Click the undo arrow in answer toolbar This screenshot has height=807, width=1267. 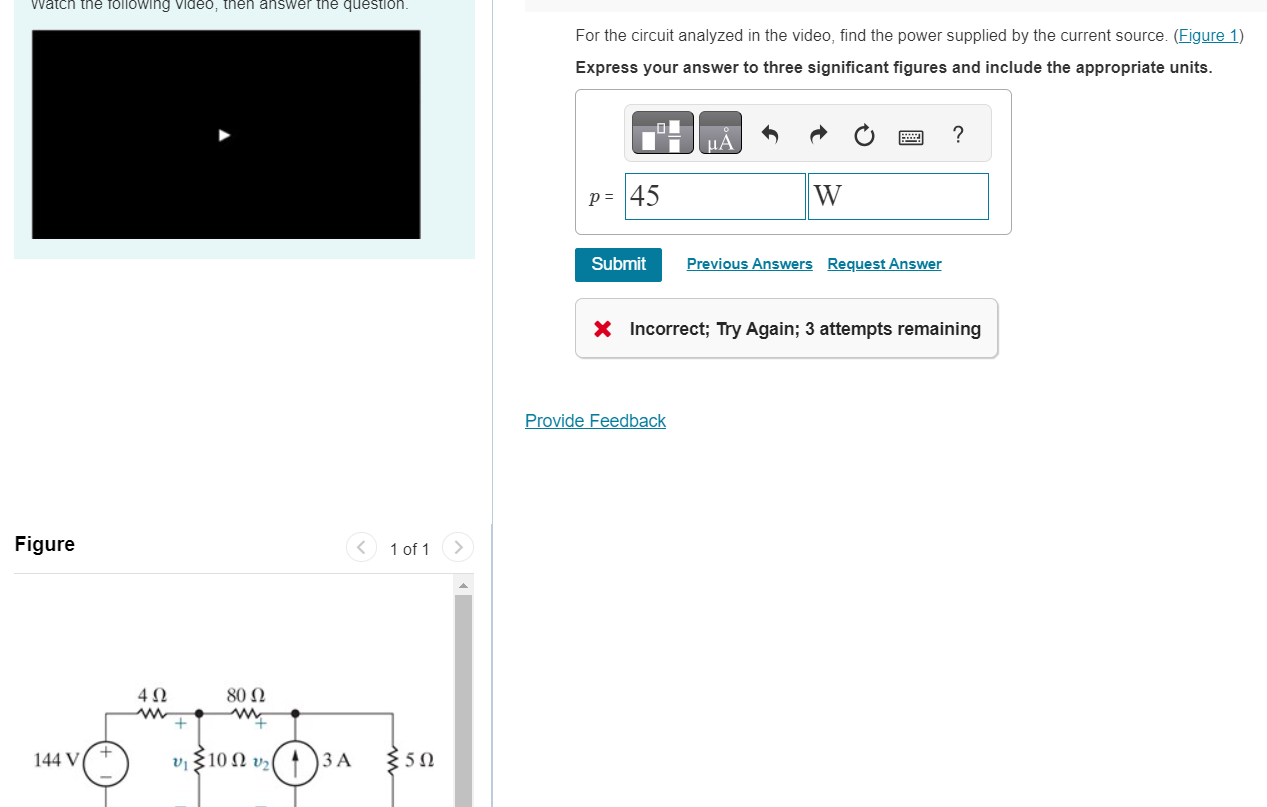(x=770, y=133)
